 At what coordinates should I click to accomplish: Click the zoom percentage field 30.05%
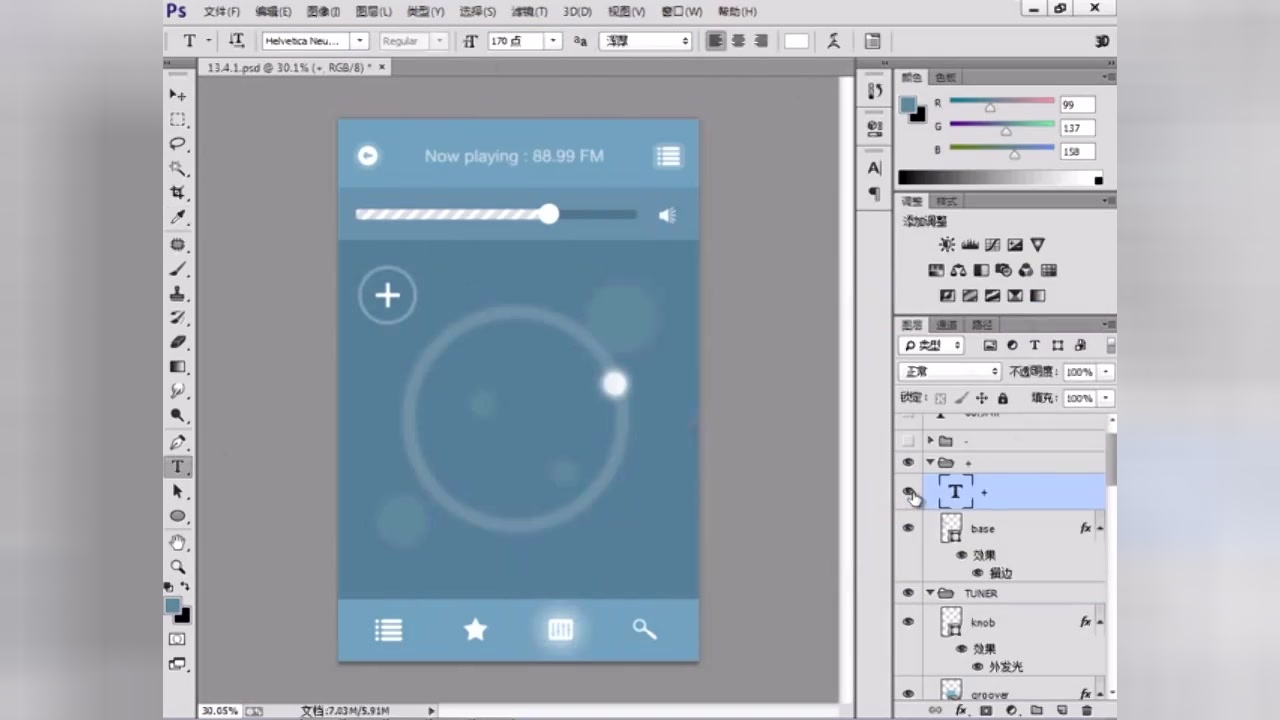[220, 711]
